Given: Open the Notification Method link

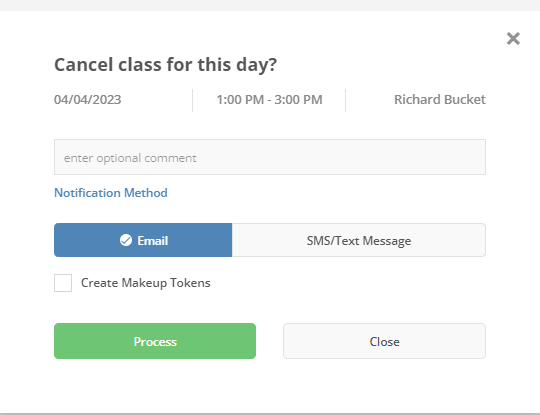Looking at the screenshot, I should (x=111, y=193).
